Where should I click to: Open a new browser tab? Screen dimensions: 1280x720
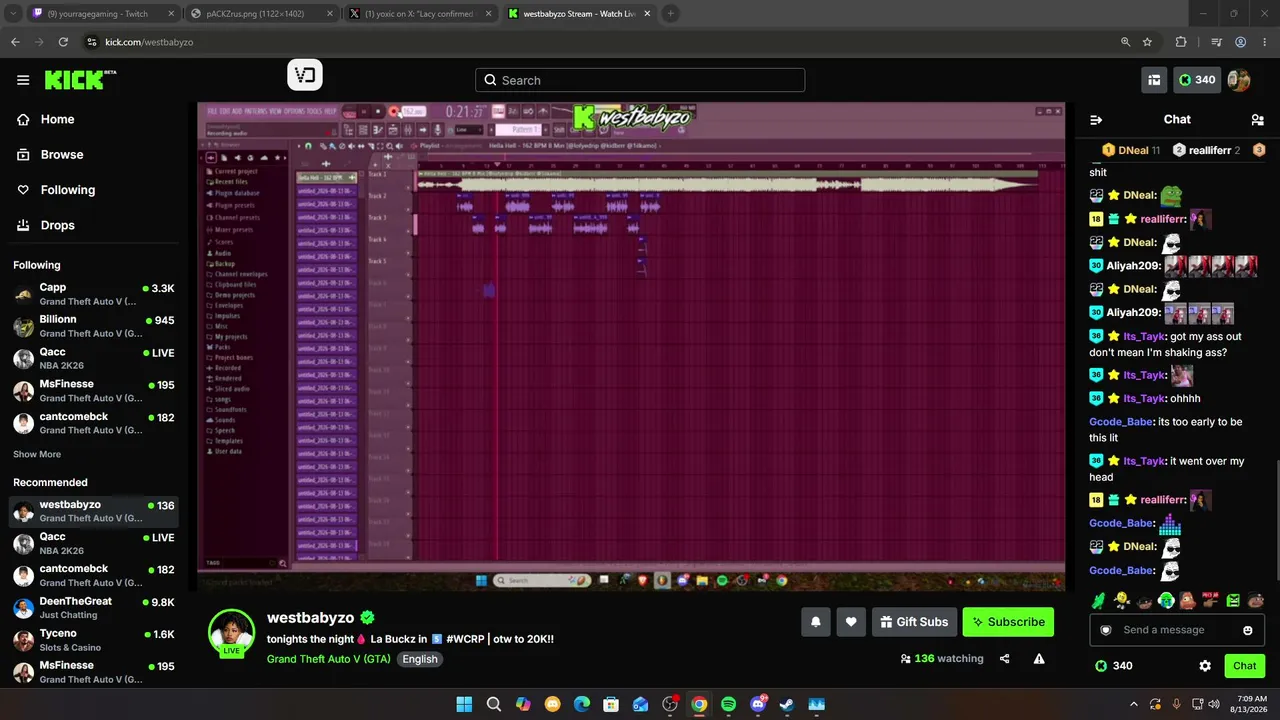[x=670, y=14]
